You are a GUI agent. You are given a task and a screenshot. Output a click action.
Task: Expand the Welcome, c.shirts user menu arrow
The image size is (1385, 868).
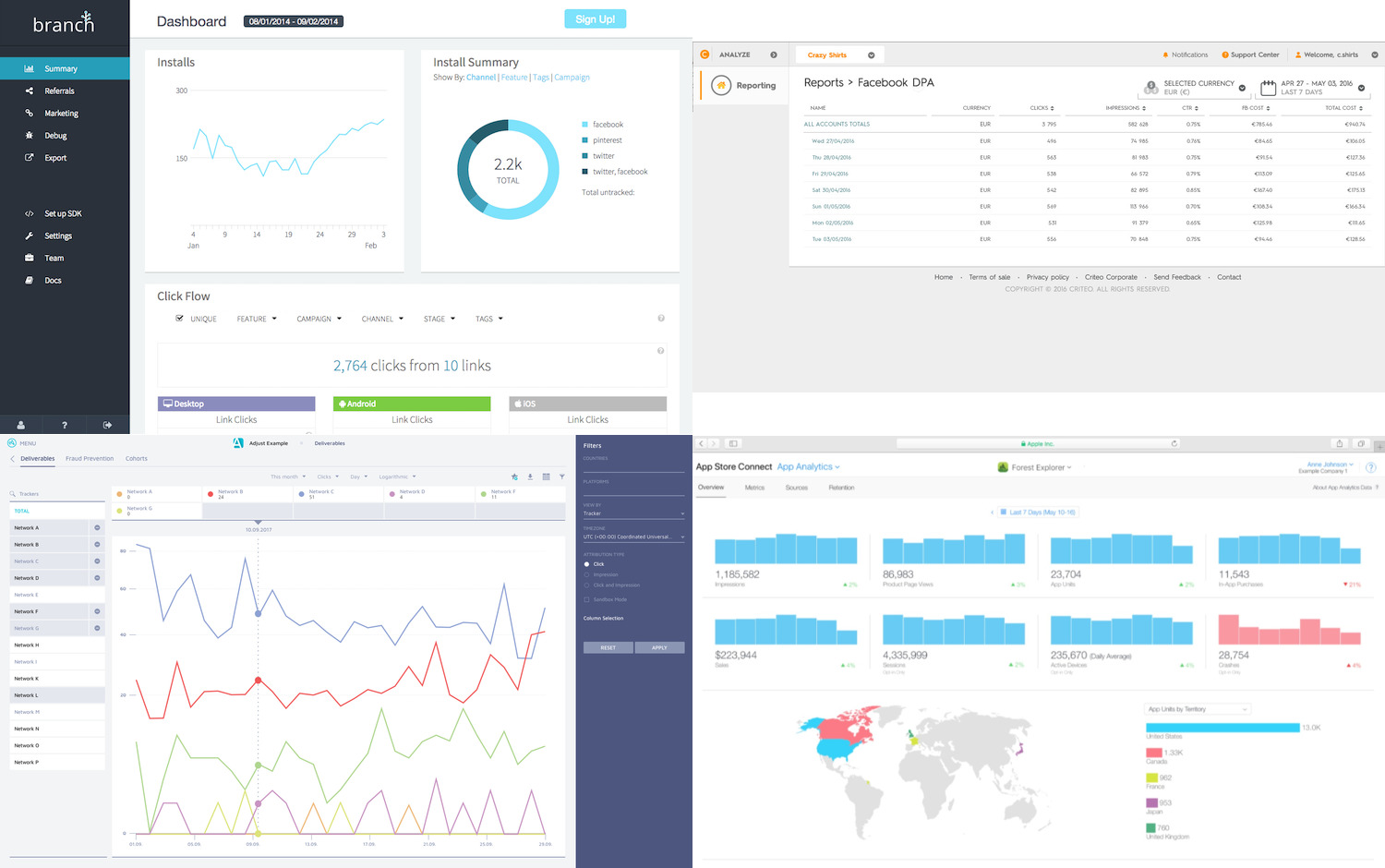point(1374,54)
